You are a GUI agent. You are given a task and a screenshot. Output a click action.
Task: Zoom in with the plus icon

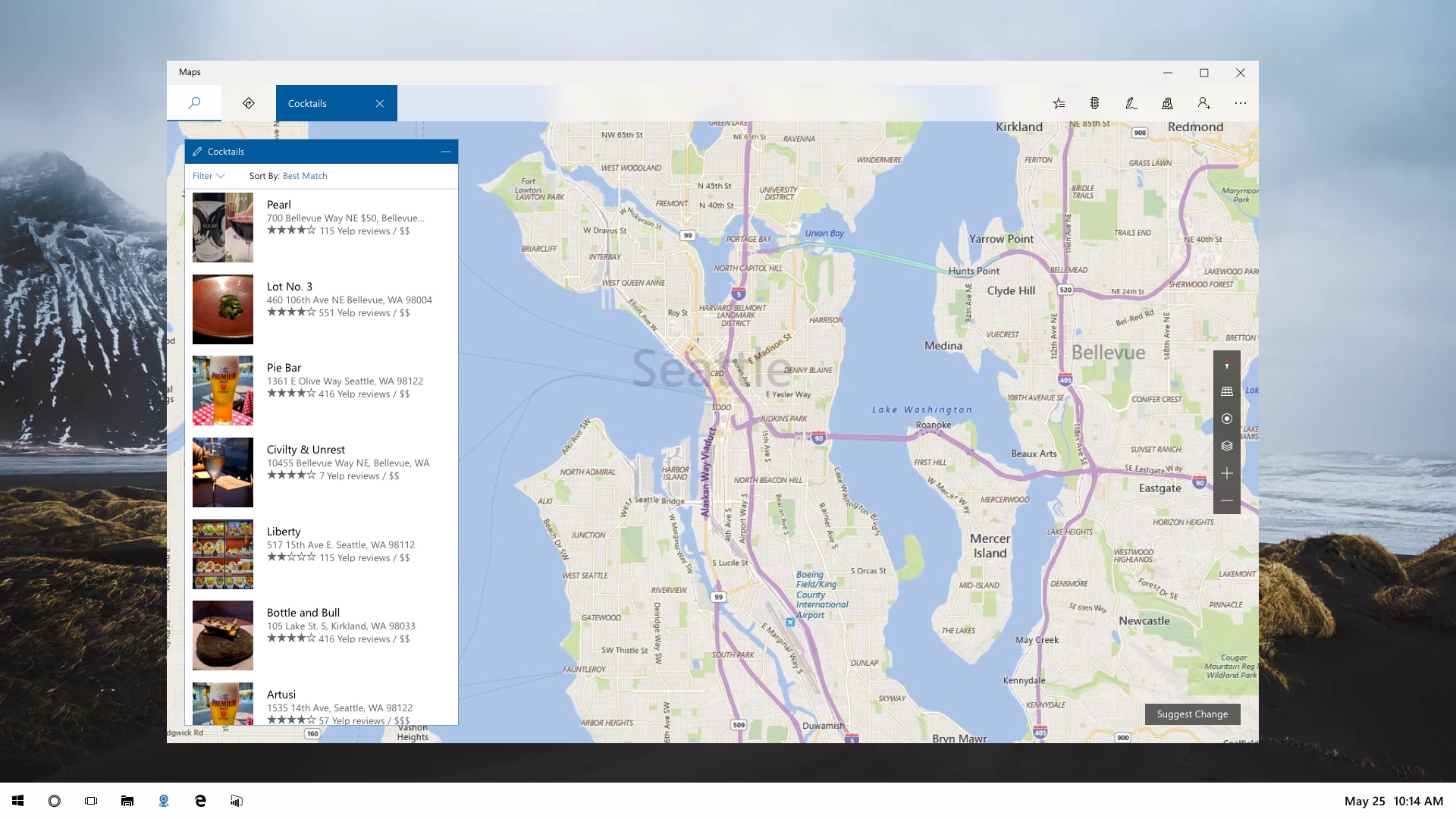(1227, 473)
